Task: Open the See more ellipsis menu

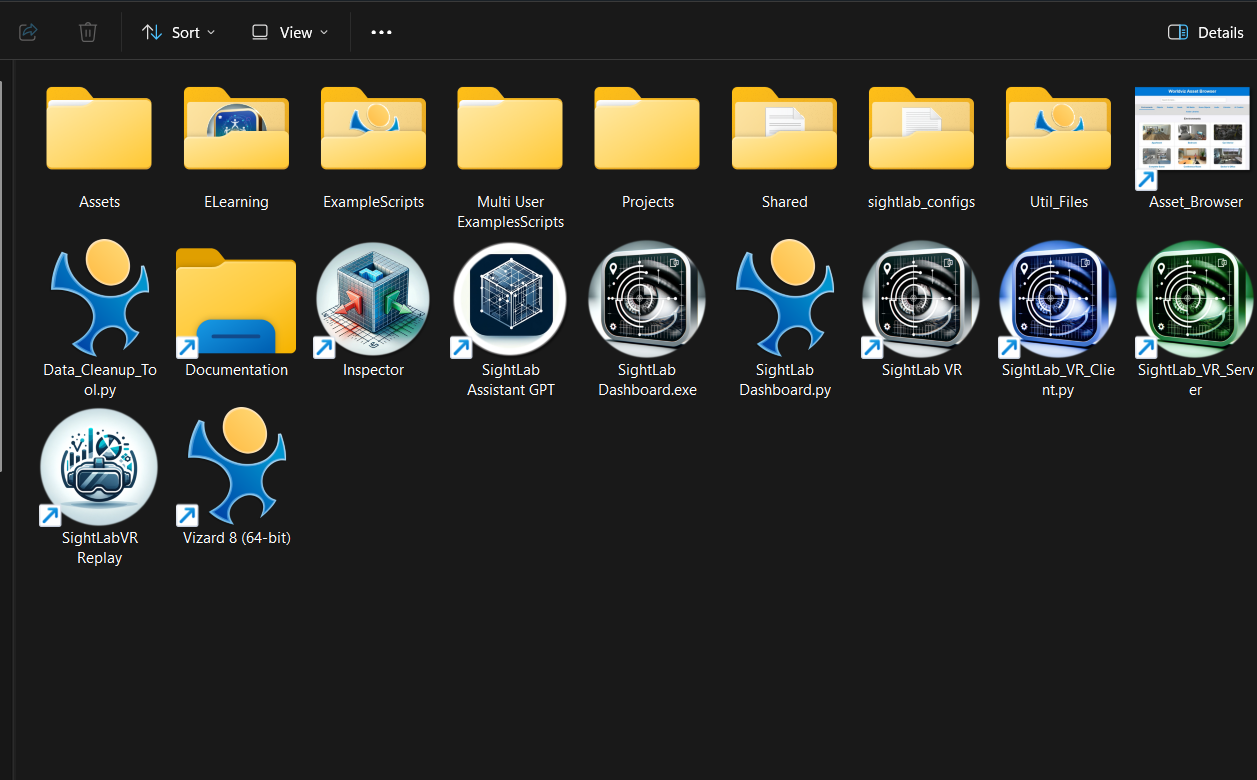Action: tap(381, 32)
